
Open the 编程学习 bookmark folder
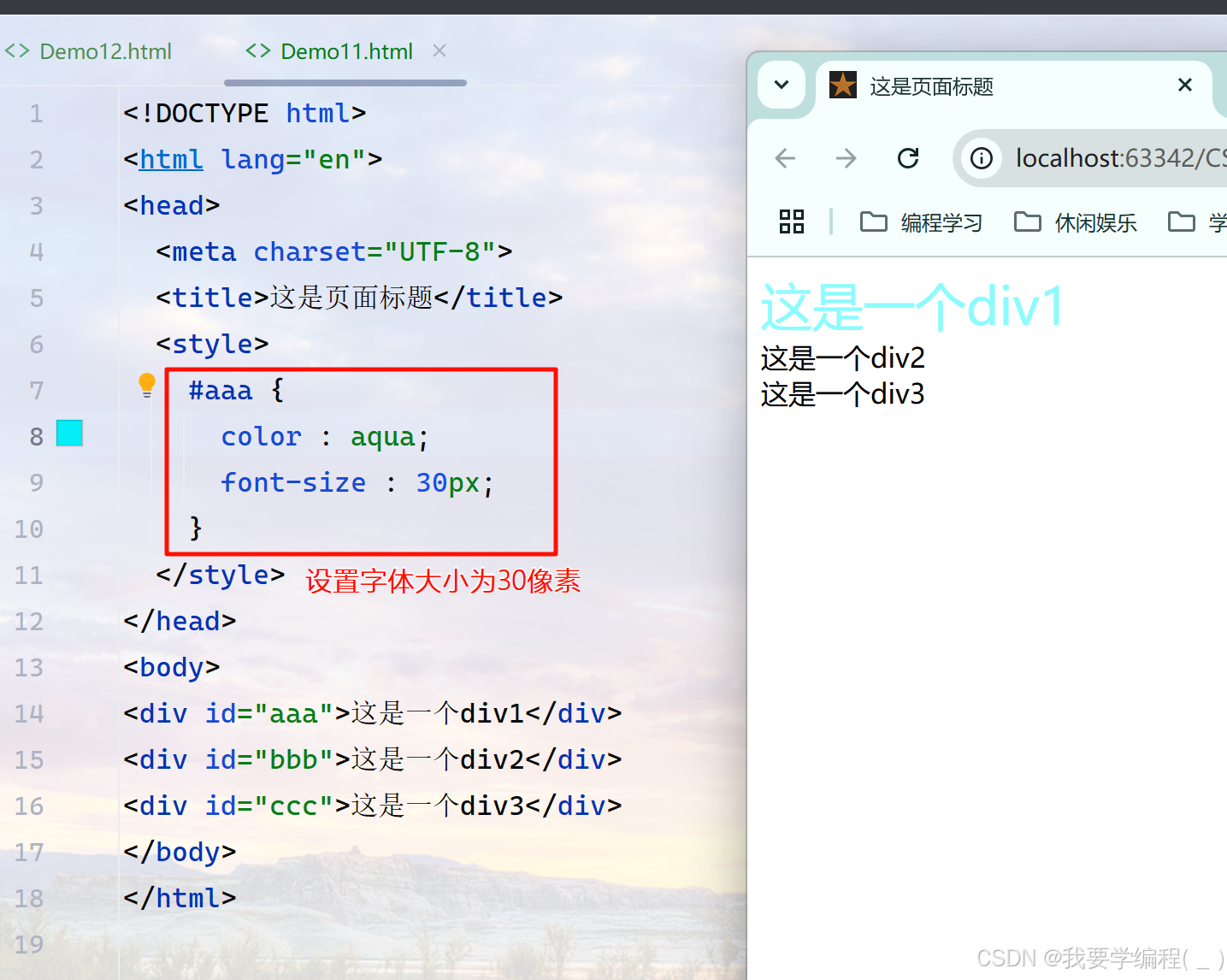coord(922,222)
